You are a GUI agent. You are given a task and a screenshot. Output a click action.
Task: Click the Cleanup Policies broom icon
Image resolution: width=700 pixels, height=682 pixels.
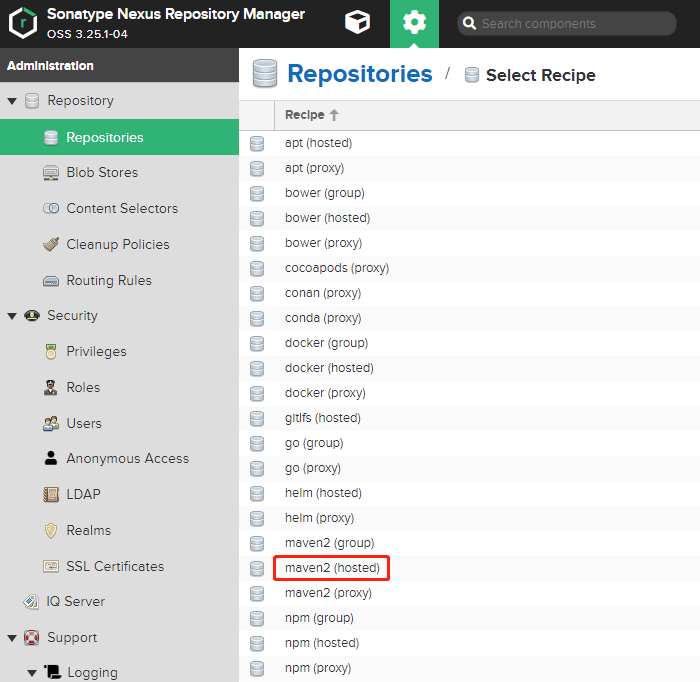(51, 245)
